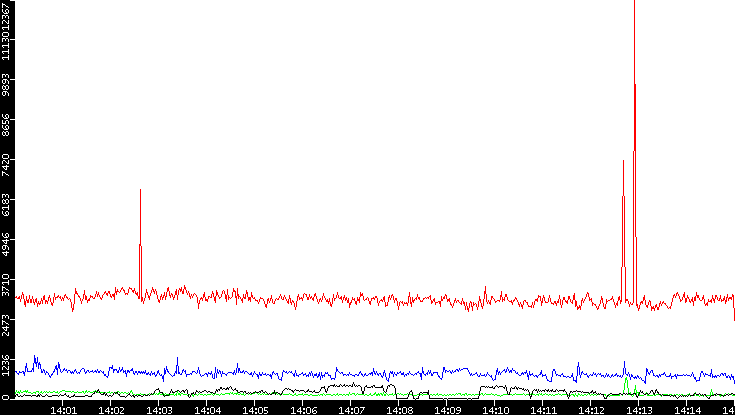The image size is (735, 415).
Task: Click the 14:07 time axis label
Action: [351, 410]
